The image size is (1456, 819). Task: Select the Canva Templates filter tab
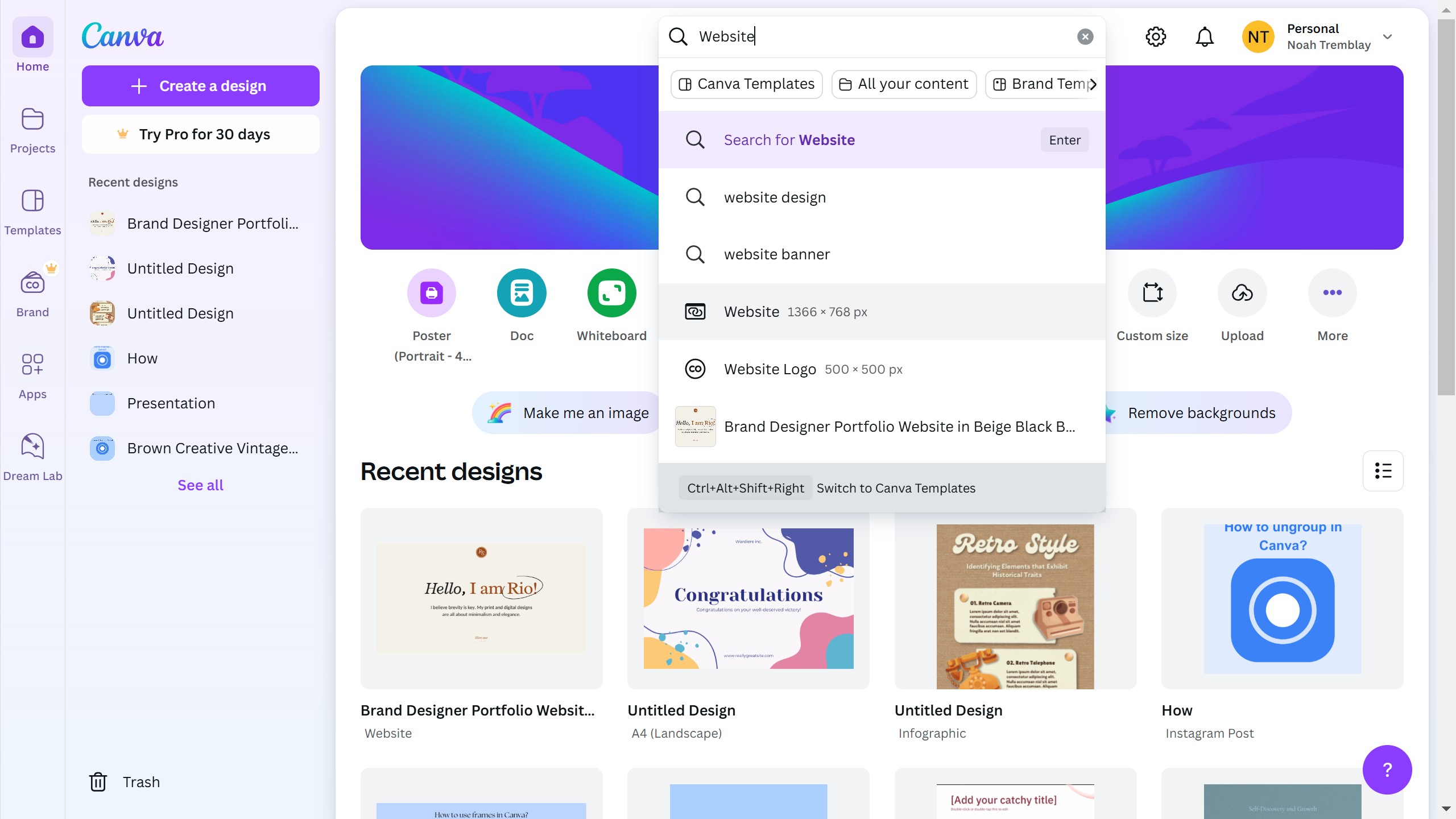[746, 84]
